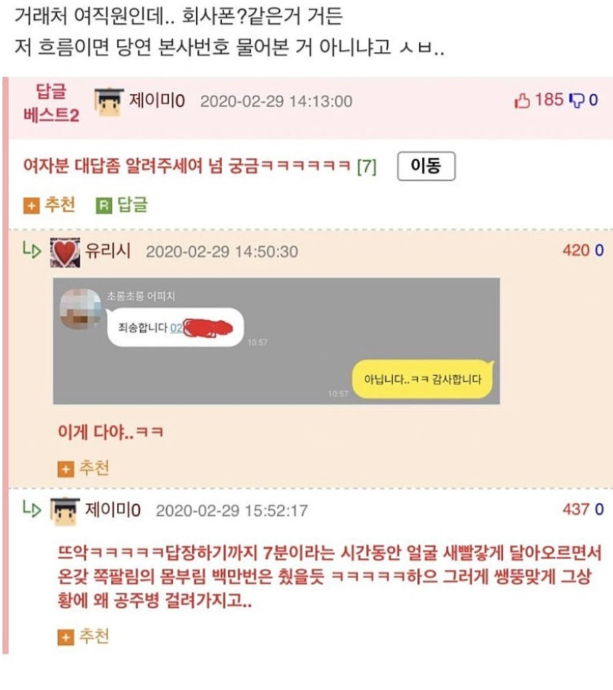Open the [7] reply count link
The image size is (613, 690).
[367, 167]
